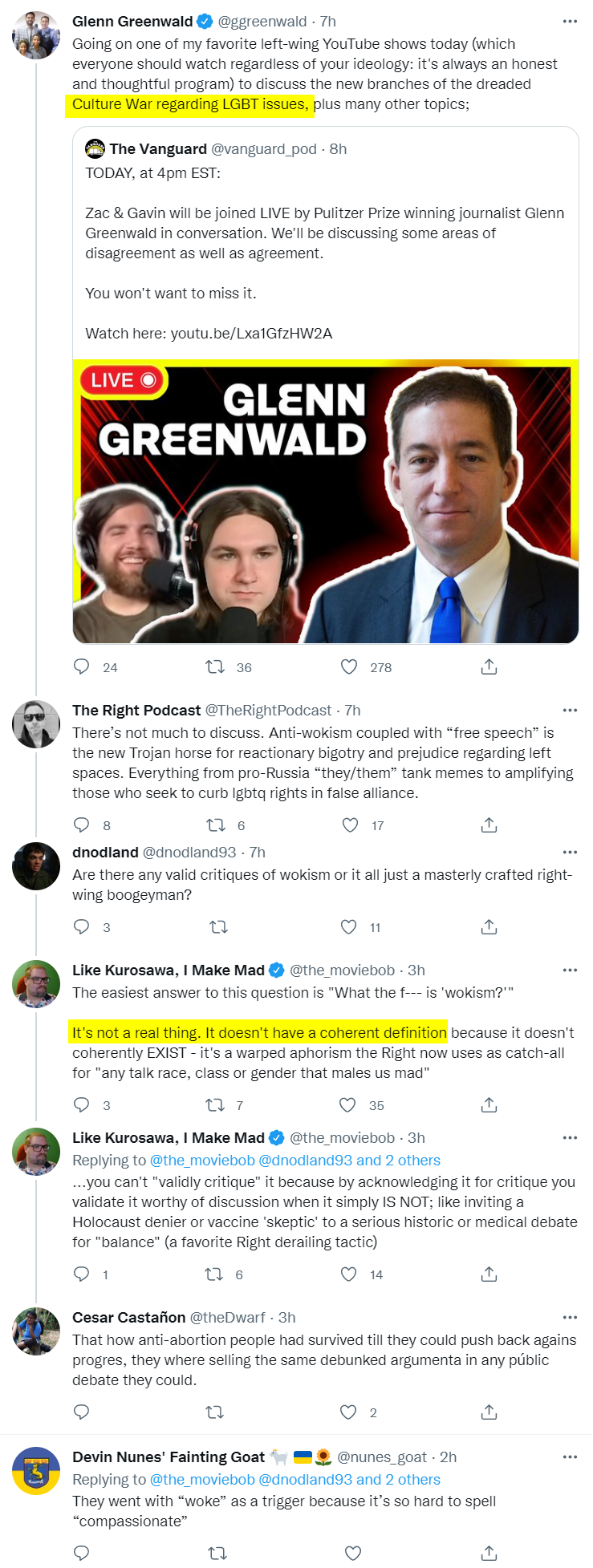Like The Right Podcast's reply

pyautogui.click(x=350, y=825)
